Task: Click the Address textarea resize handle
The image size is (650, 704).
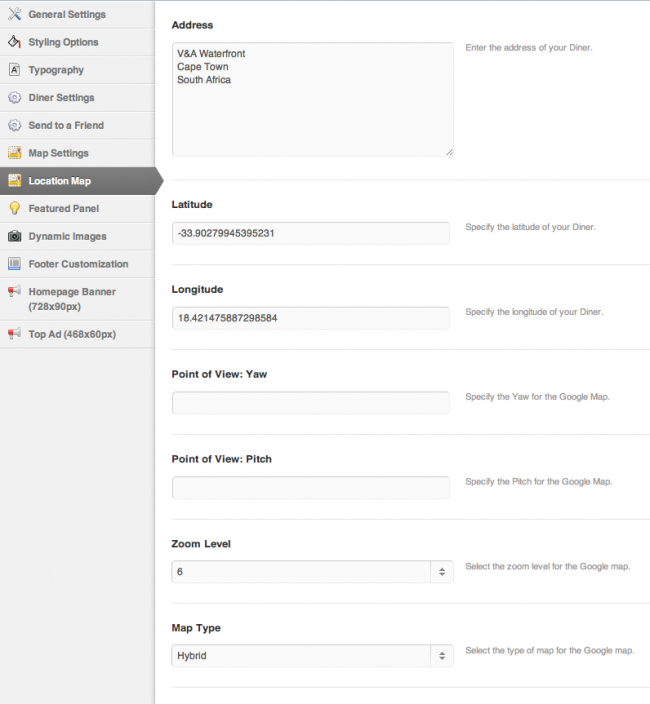Action: (449, 152)
